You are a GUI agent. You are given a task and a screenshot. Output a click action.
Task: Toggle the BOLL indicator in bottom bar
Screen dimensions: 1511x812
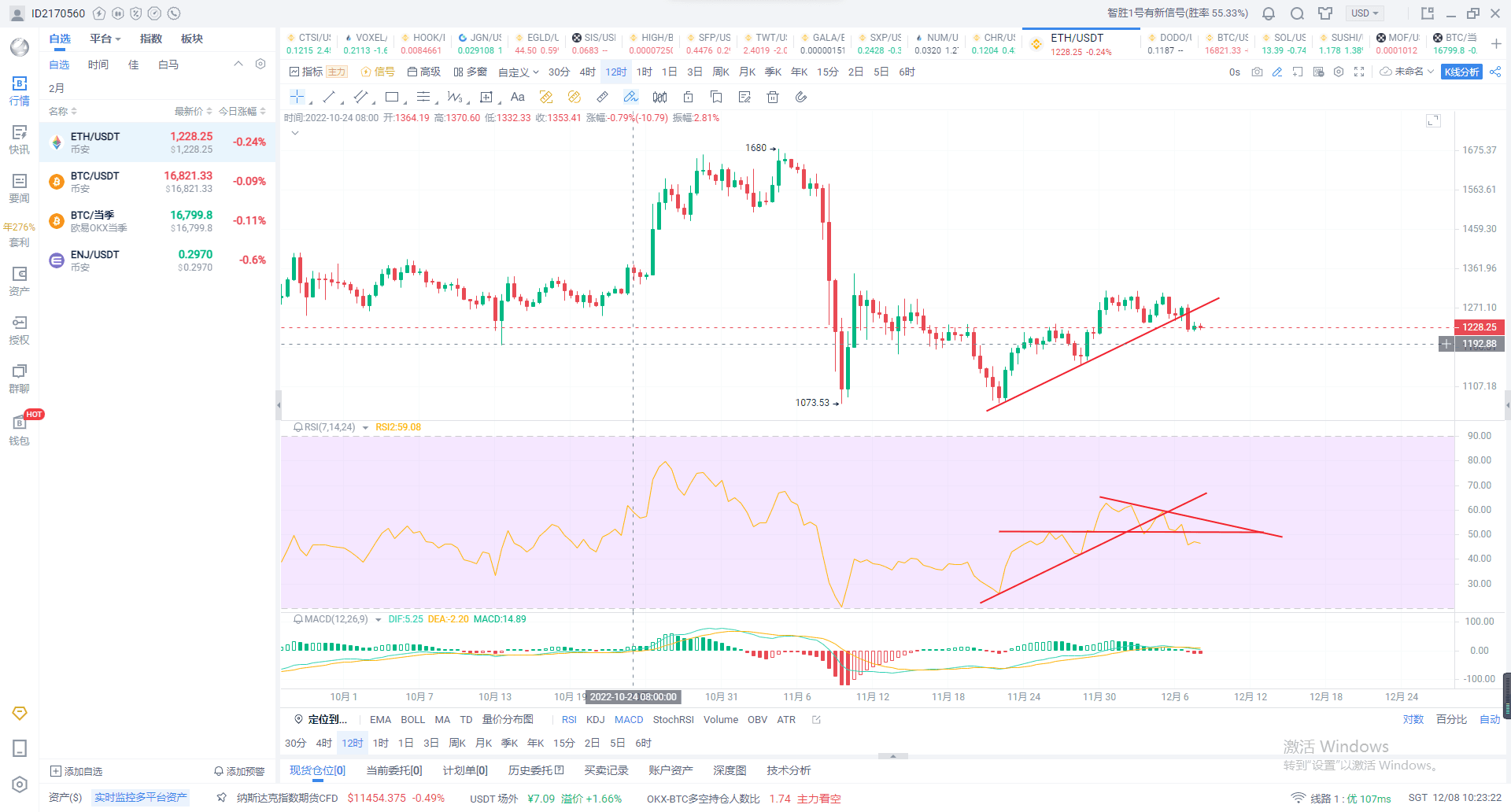tap(412, 719)
